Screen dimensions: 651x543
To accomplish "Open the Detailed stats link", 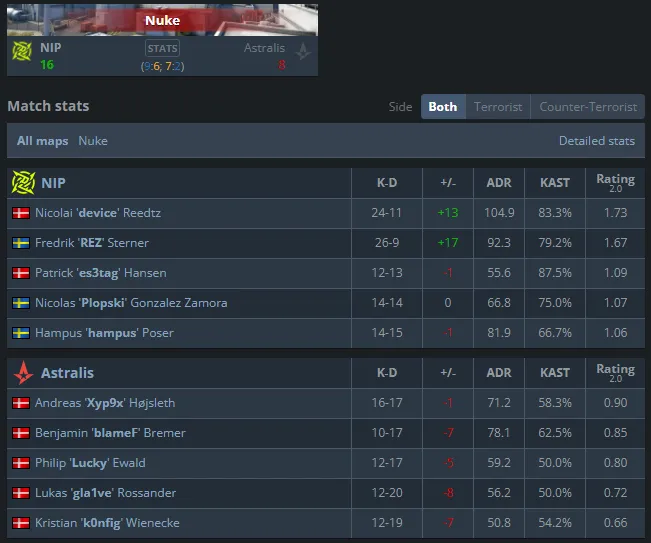I will [597, 141].
